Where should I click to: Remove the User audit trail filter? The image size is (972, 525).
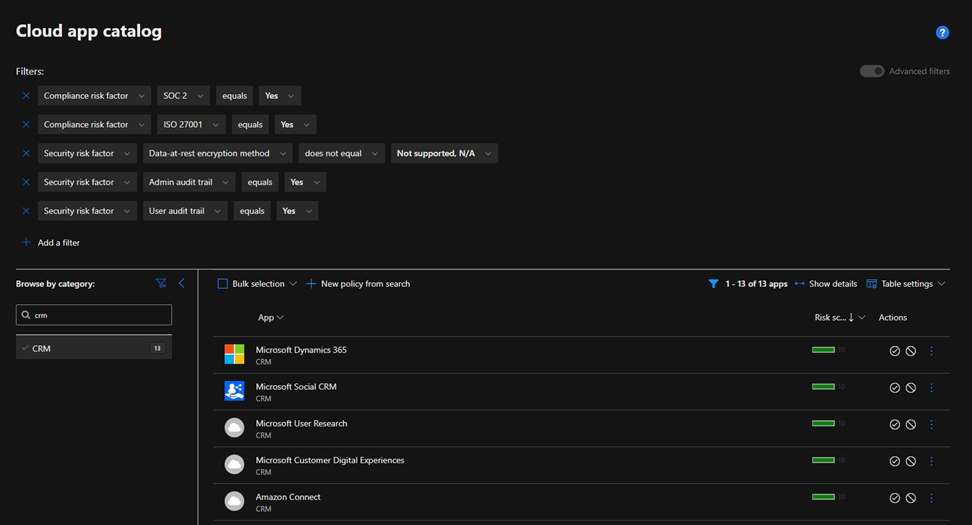pyautogui.click(x=26, y=211)
